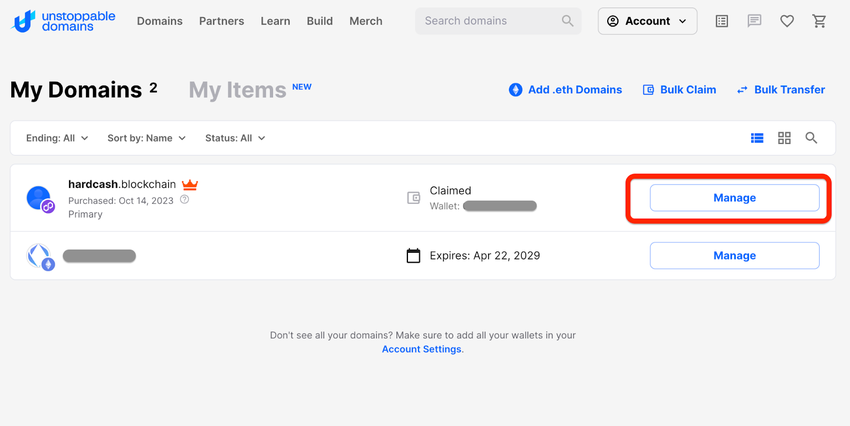
Task: Click the Unstoppable Domains logo
Action: (x=65, y=21)
